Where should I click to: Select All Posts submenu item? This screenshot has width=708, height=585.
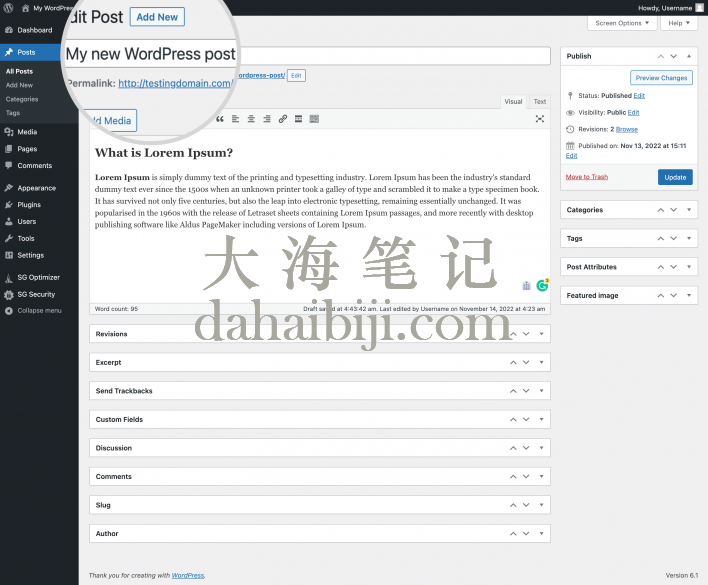tap(19, 71)
